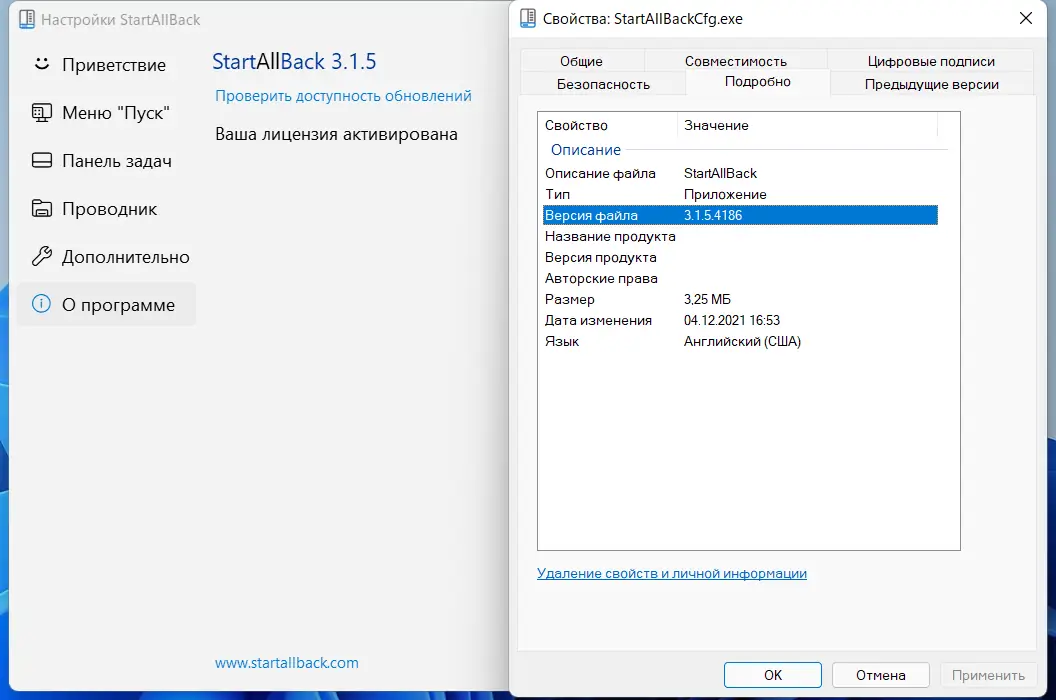Select the Версия продукта row
Image resolution: width=1056 pixels, height=700 pixels.
(x=740, y=257)
